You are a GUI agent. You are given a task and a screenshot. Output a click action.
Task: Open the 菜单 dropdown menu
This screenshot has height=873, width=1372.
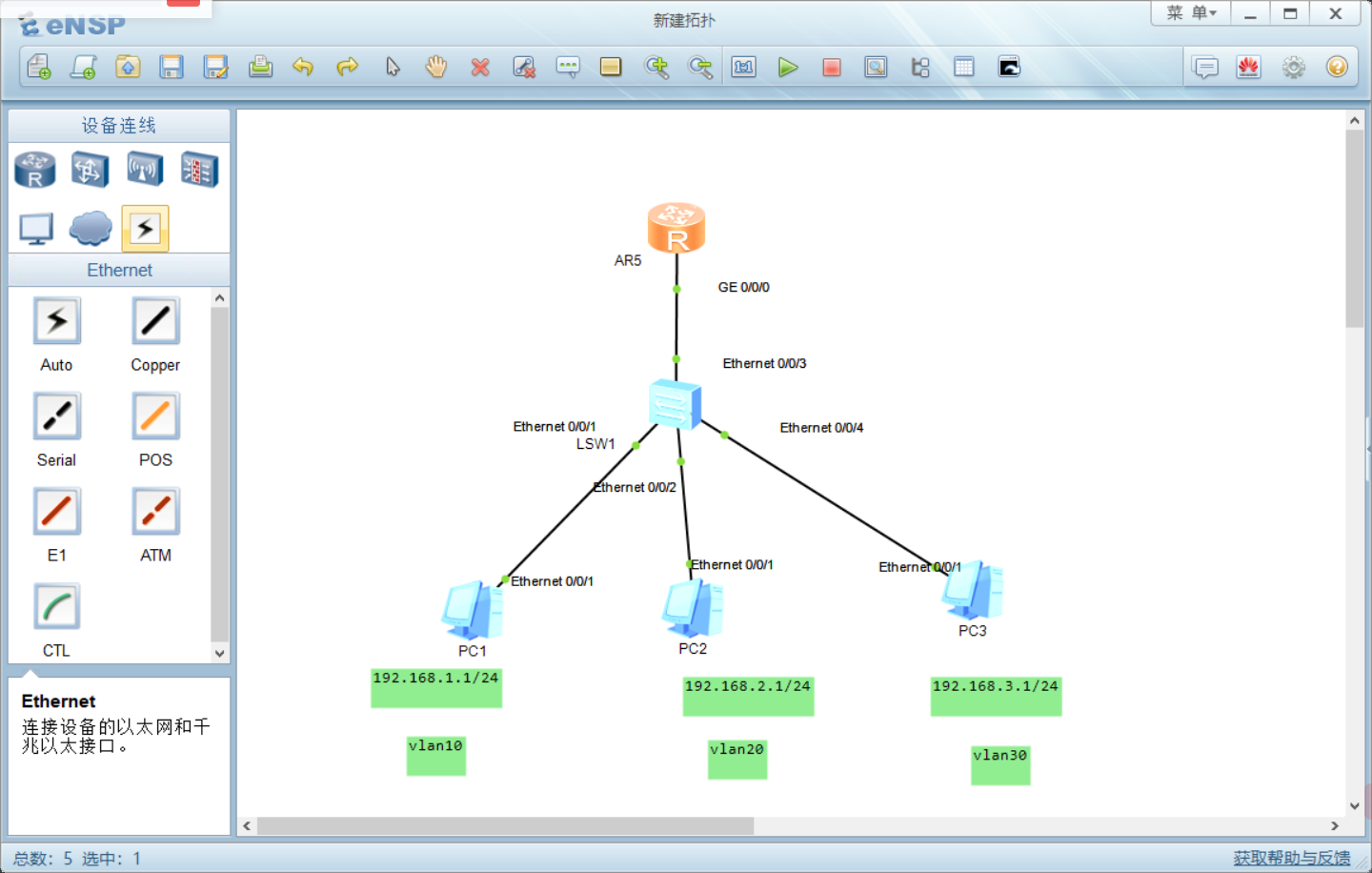1191,13
